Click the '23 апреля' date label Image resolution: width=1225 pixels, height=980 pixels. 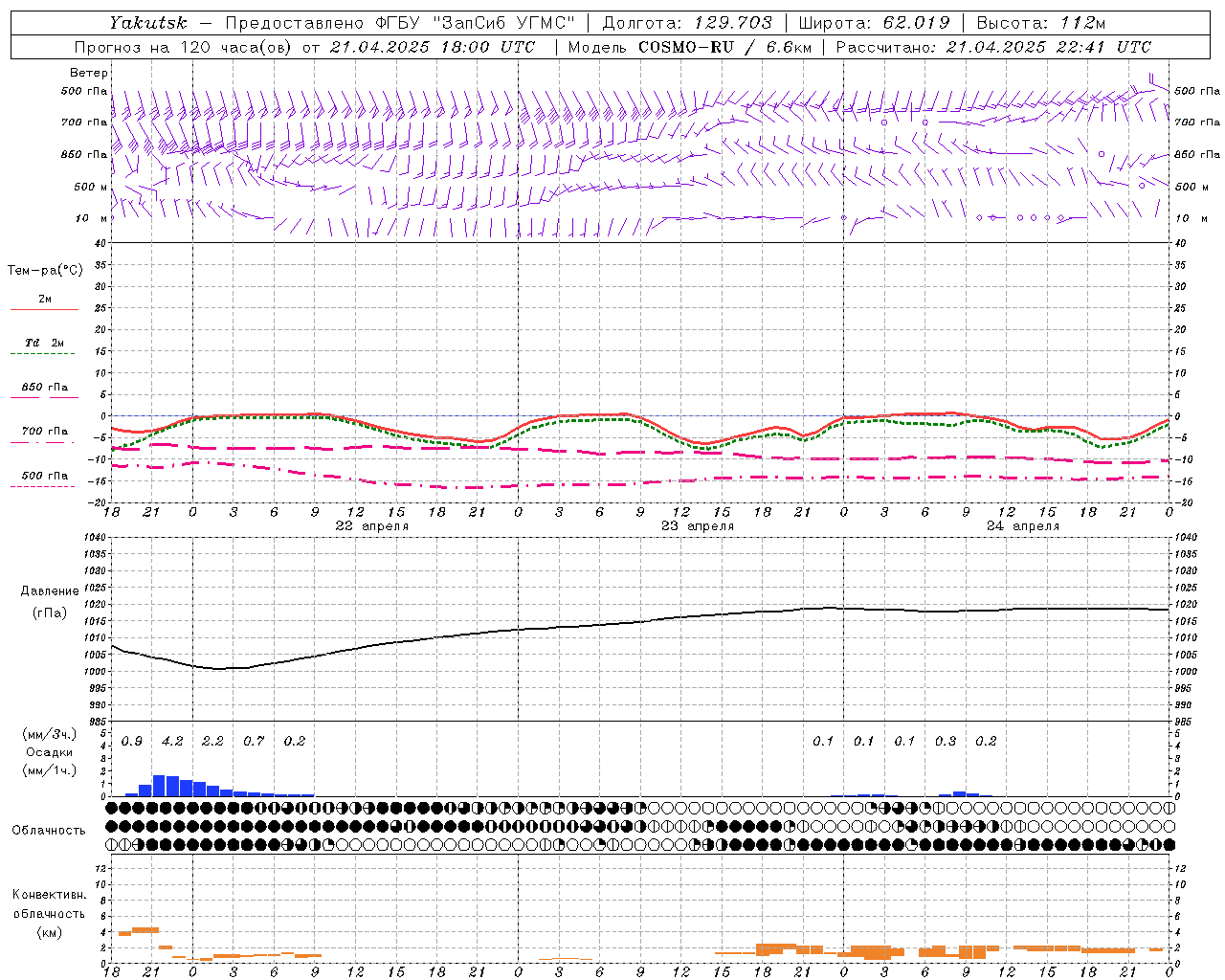698,526
